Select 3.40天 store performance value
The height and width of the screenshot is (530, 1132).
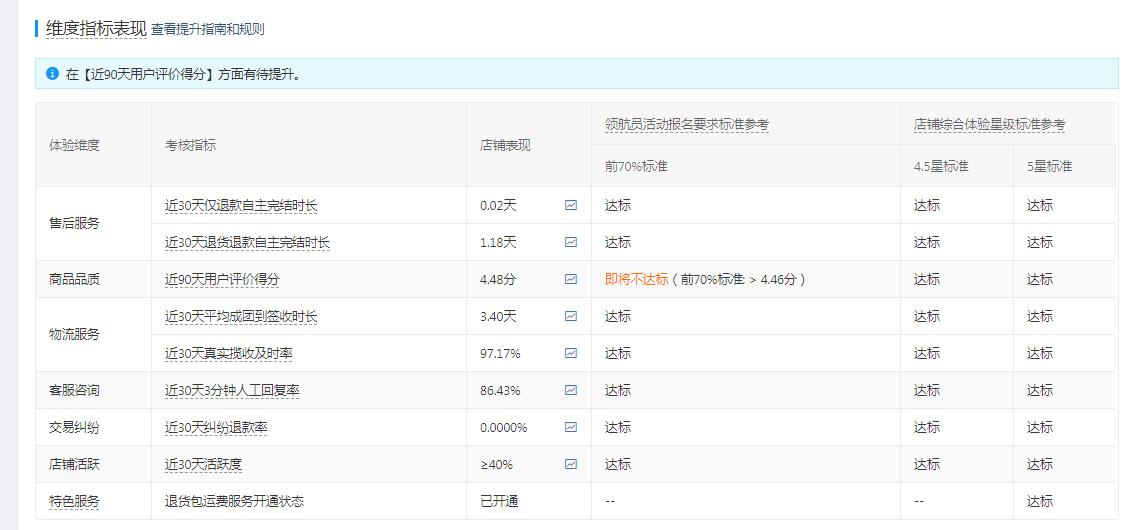(x=498, y=316)
